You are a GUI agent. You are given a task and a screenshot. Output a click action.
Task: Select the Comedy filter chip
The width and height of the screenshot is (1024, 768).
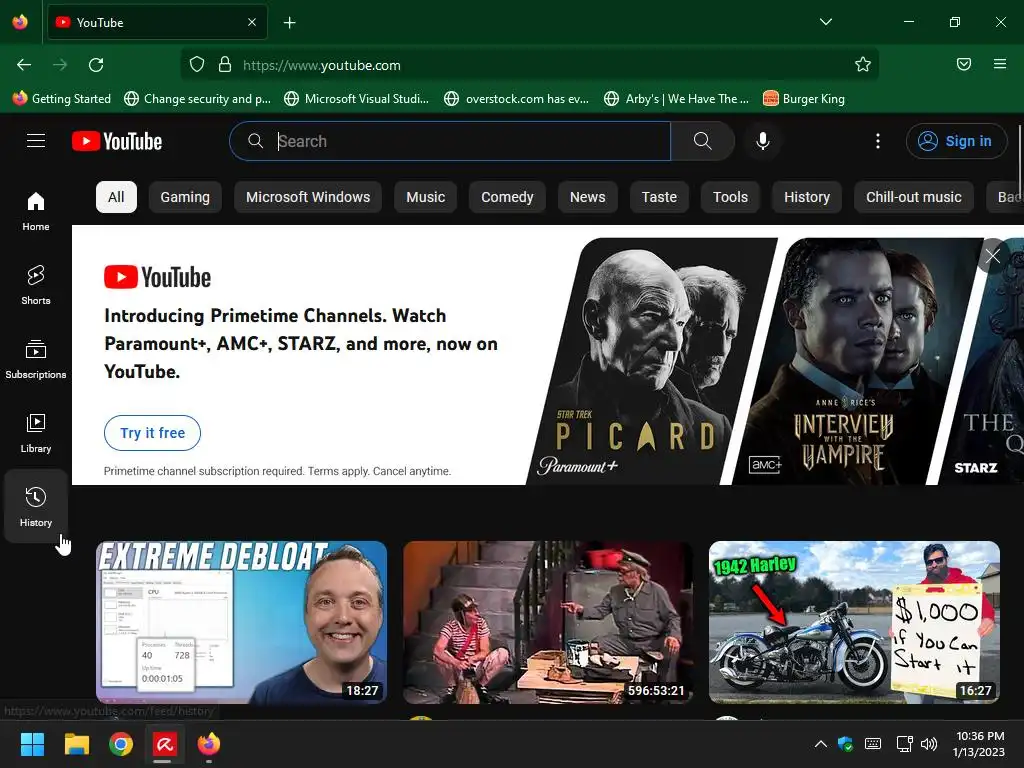pyautogui.click(x=507, y=197)
